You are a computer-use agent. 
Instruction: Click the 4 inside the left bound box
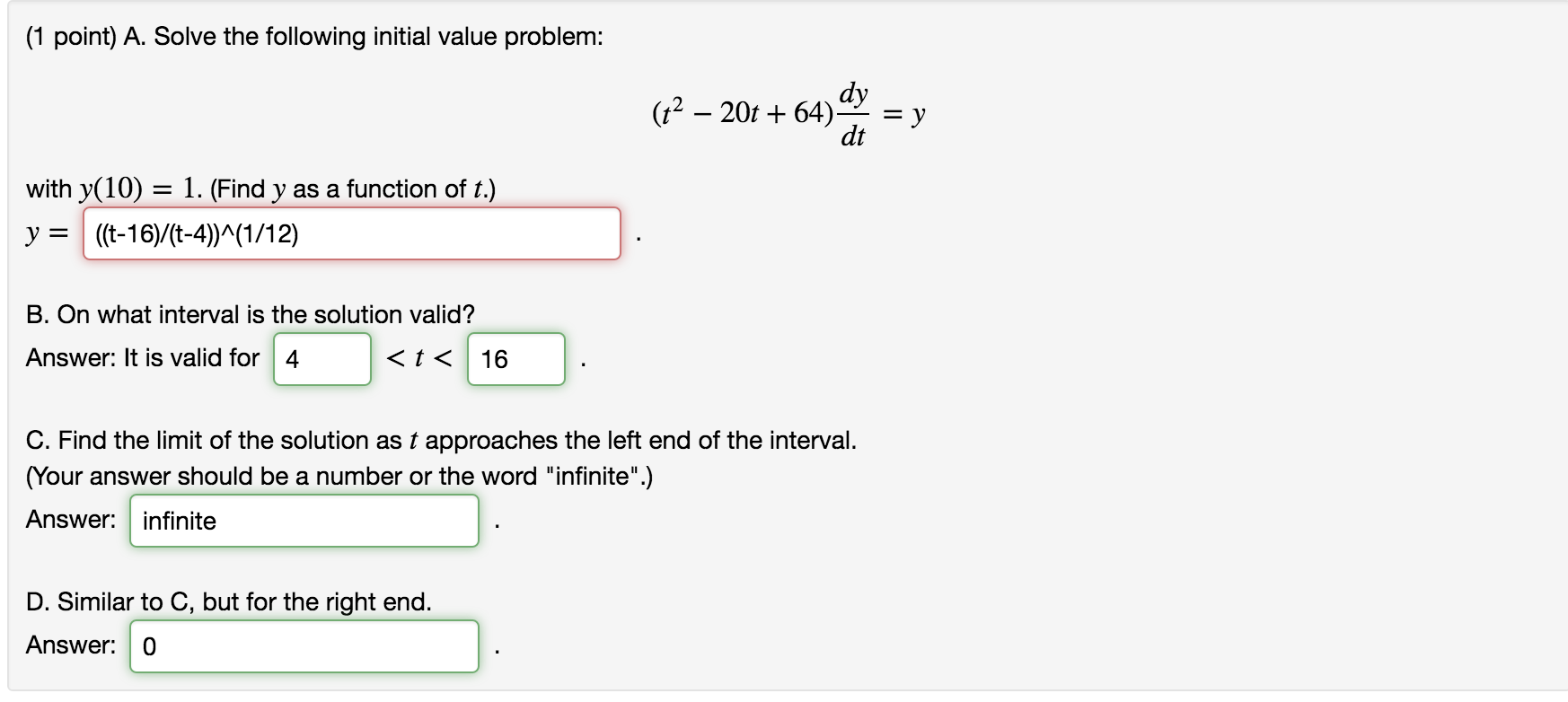[x=291, y=359]
